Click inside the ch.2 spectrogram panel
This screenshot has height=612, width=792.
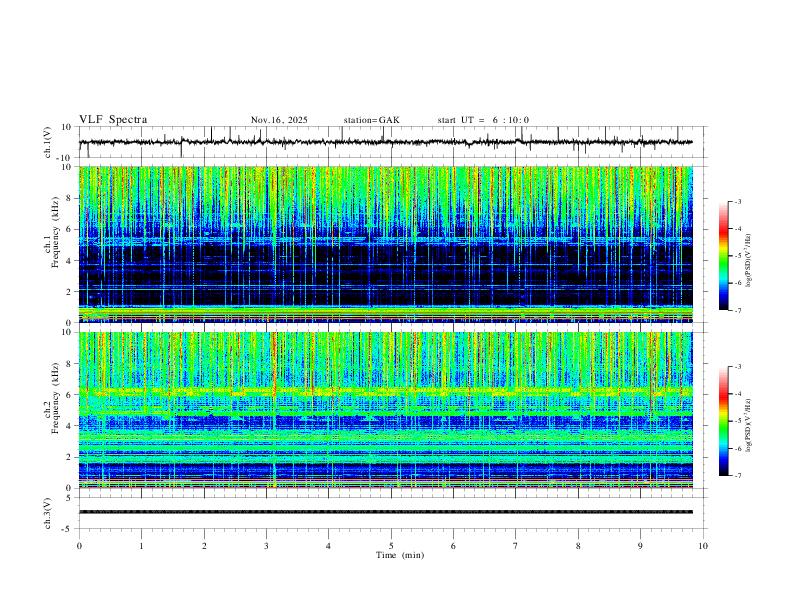(385, 410)
